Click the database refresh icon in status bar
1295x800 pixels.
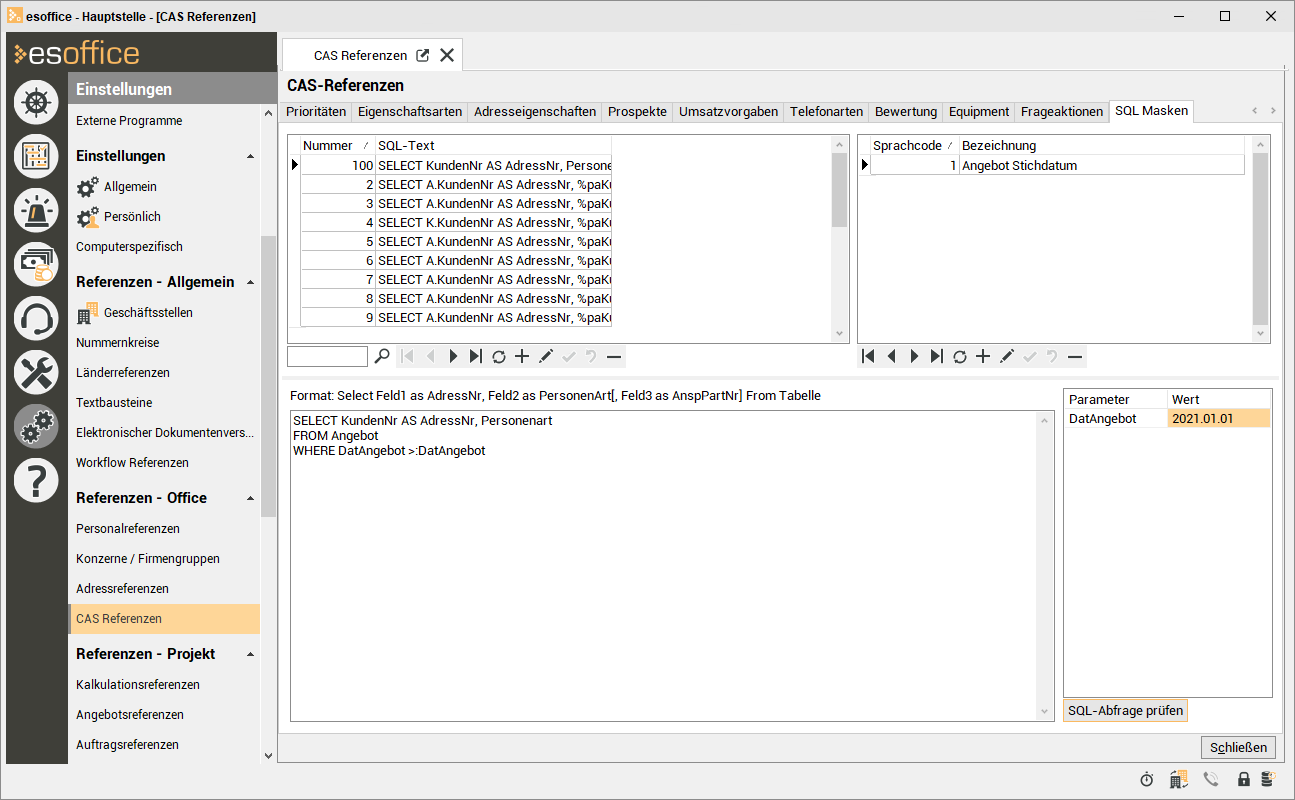click(x=1267, y=779)
